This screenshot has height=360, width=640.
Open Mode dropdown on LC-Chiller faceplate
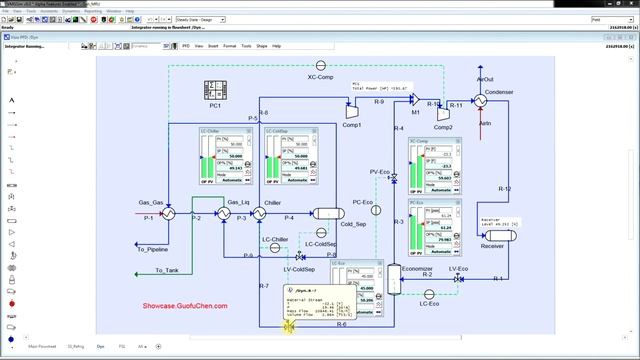click(230, 180)
